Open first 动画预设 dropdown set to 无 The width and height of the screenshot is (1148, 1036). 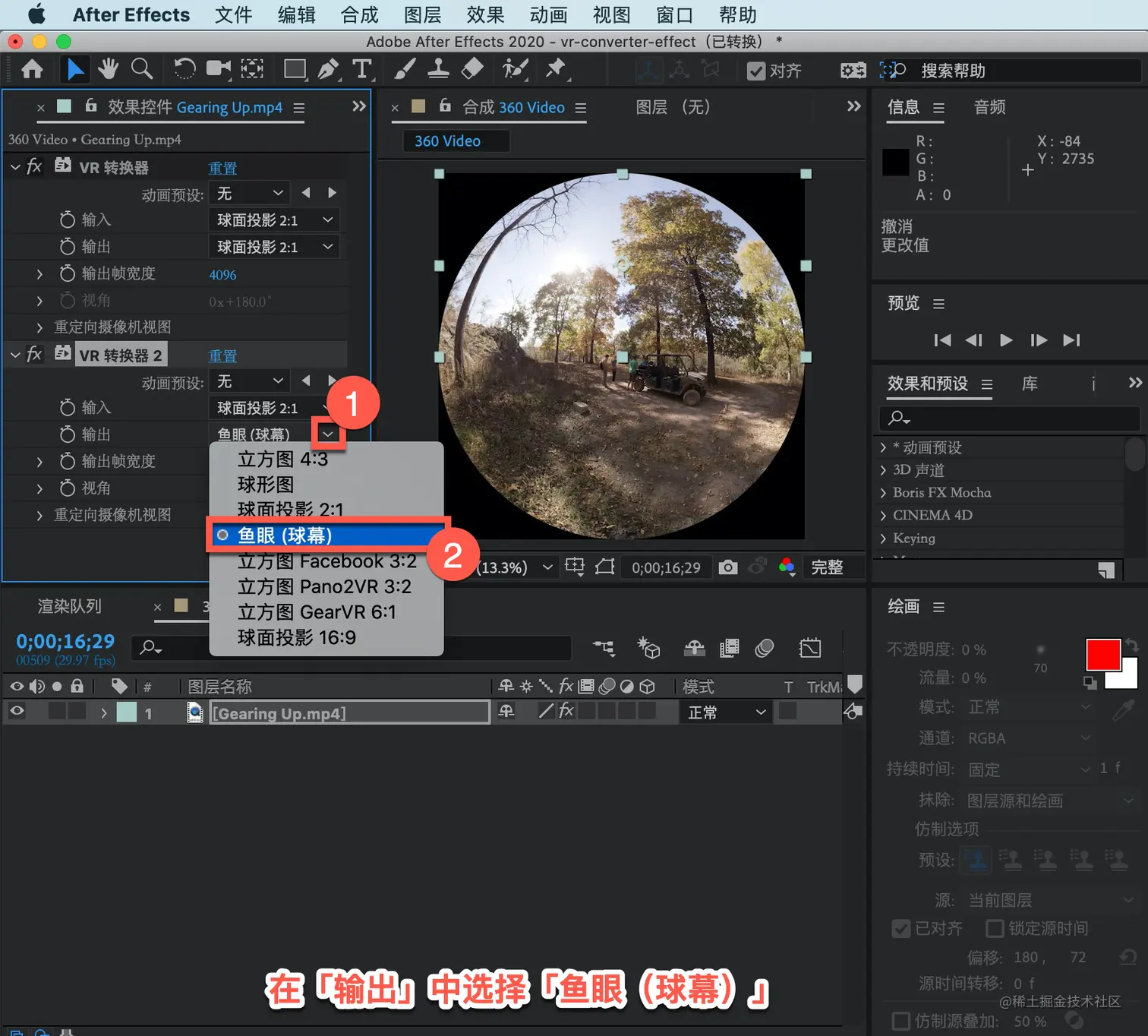coord(250,193)
